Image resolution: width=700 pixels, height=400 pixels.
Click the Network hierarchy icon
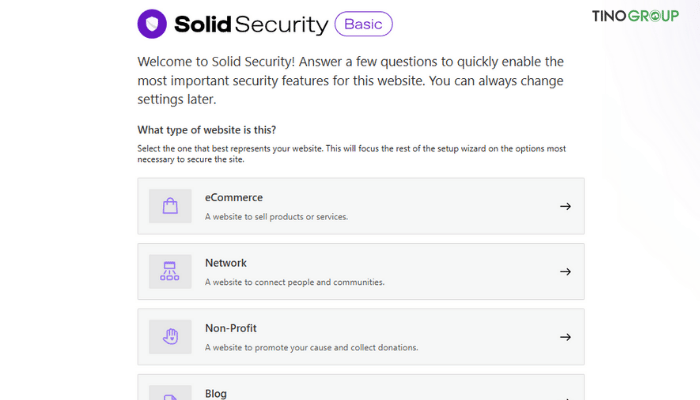tap(170, 271)
